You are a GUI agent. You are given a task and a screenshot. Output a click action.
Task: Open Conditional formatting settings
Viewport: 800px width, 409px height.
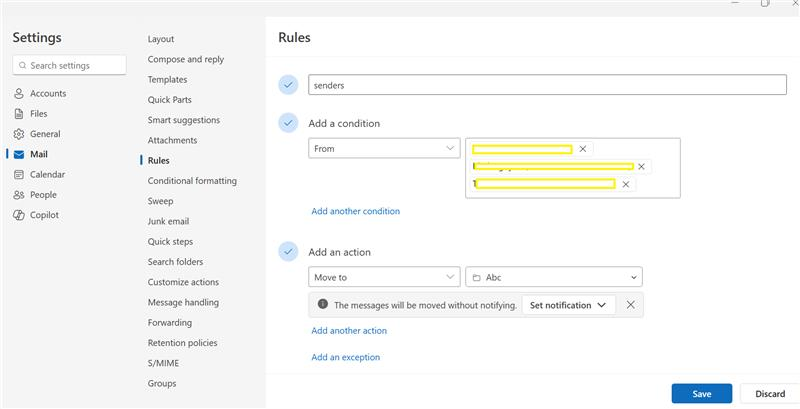coord(192,181)
